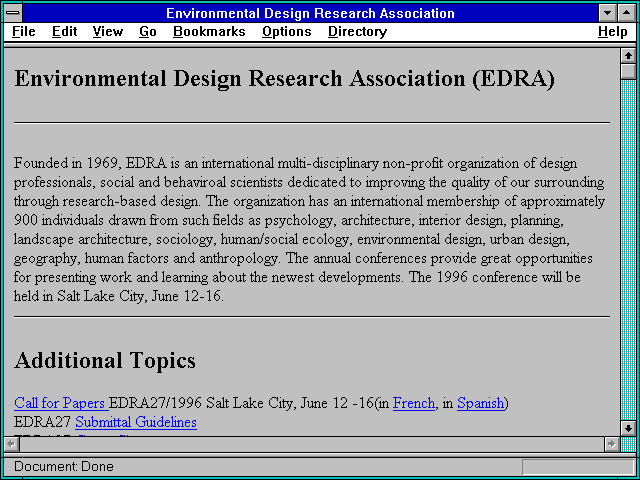Viewport: 640px width, 480px height.
Task: Click the vertical scrollbar up arrow
Action: pos(628,56)
